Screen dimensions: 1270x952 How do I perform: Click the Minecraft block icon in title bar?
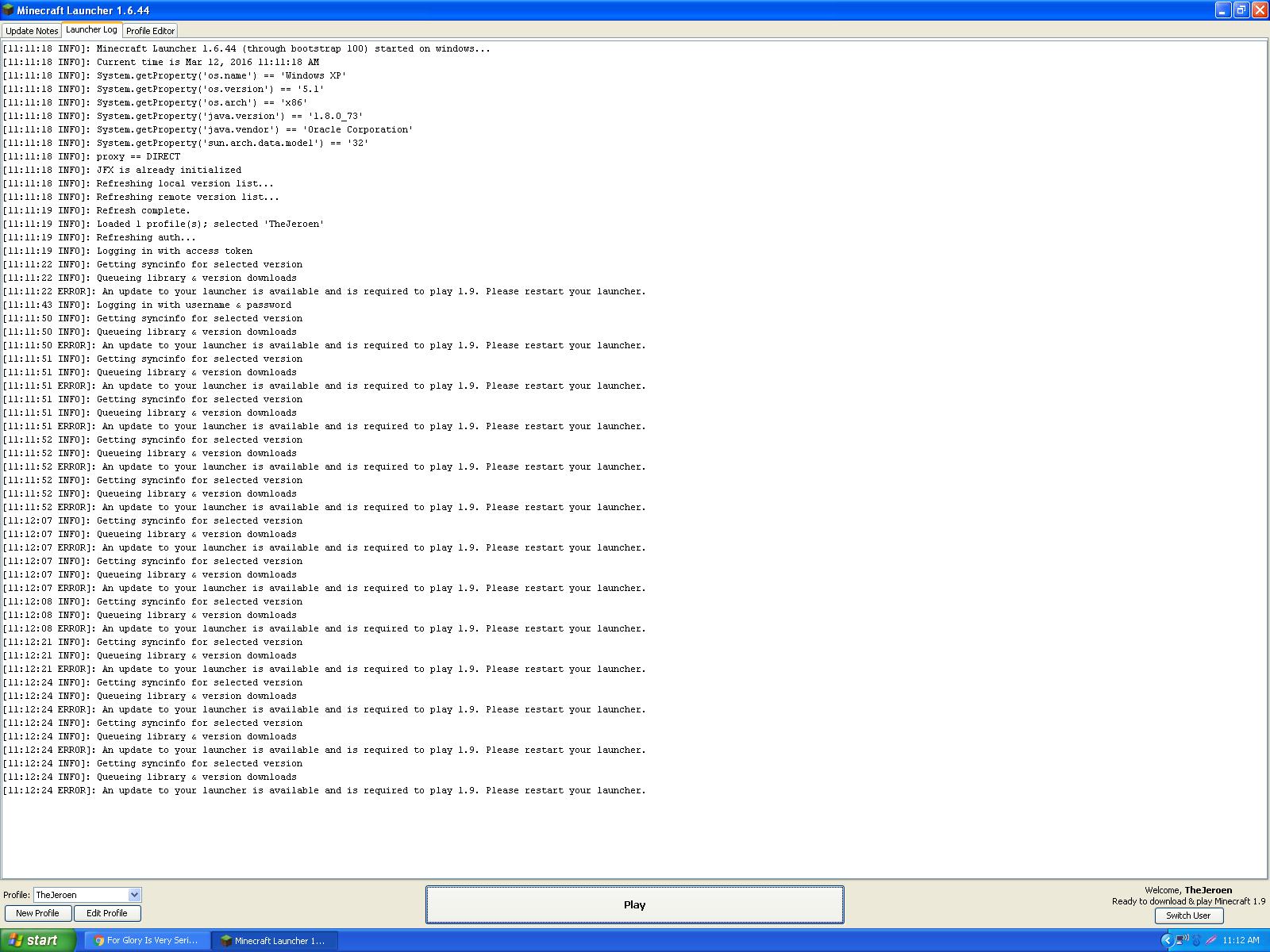coord(9,10)
